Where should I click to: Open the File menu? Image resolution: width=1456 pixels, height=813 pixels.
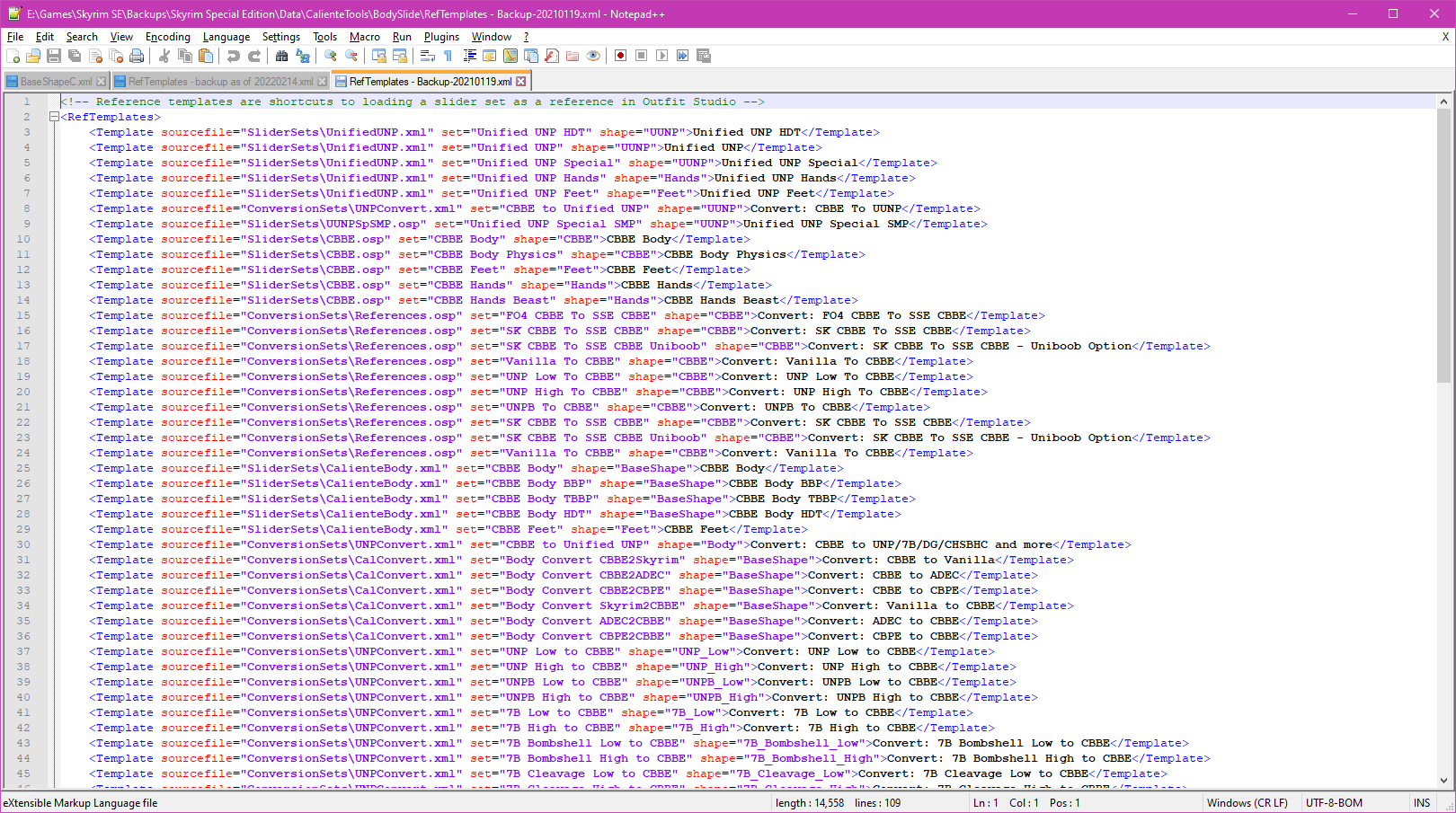(15, 37)
